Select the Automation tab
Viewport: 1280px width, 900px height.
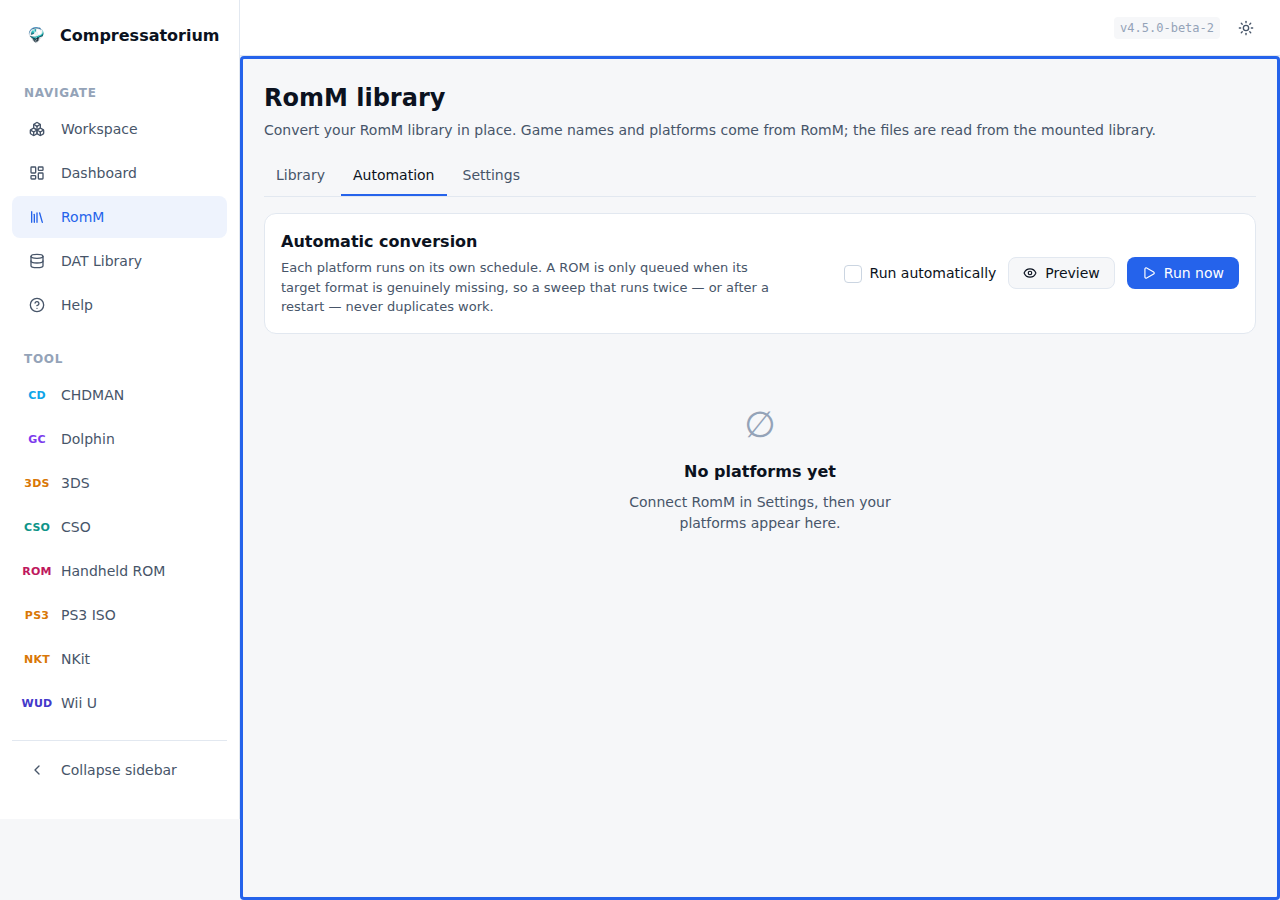[393, 175]
